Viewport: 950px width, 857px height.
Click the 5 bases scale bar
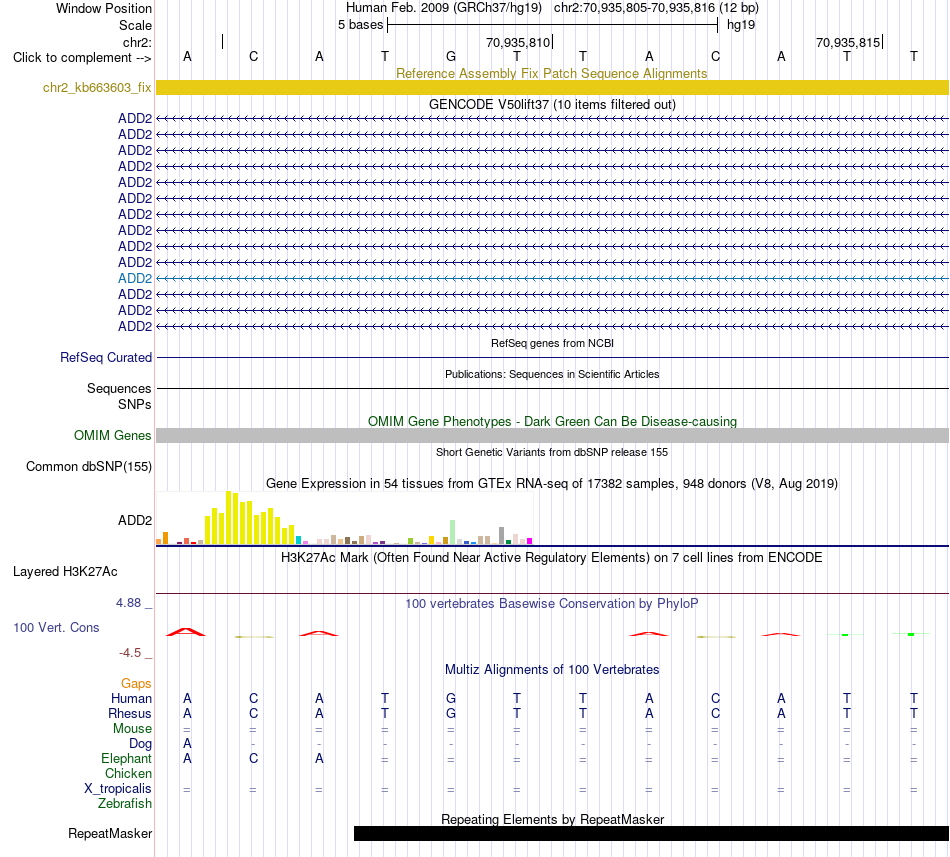pyautogui.click(x=552, y=25)
